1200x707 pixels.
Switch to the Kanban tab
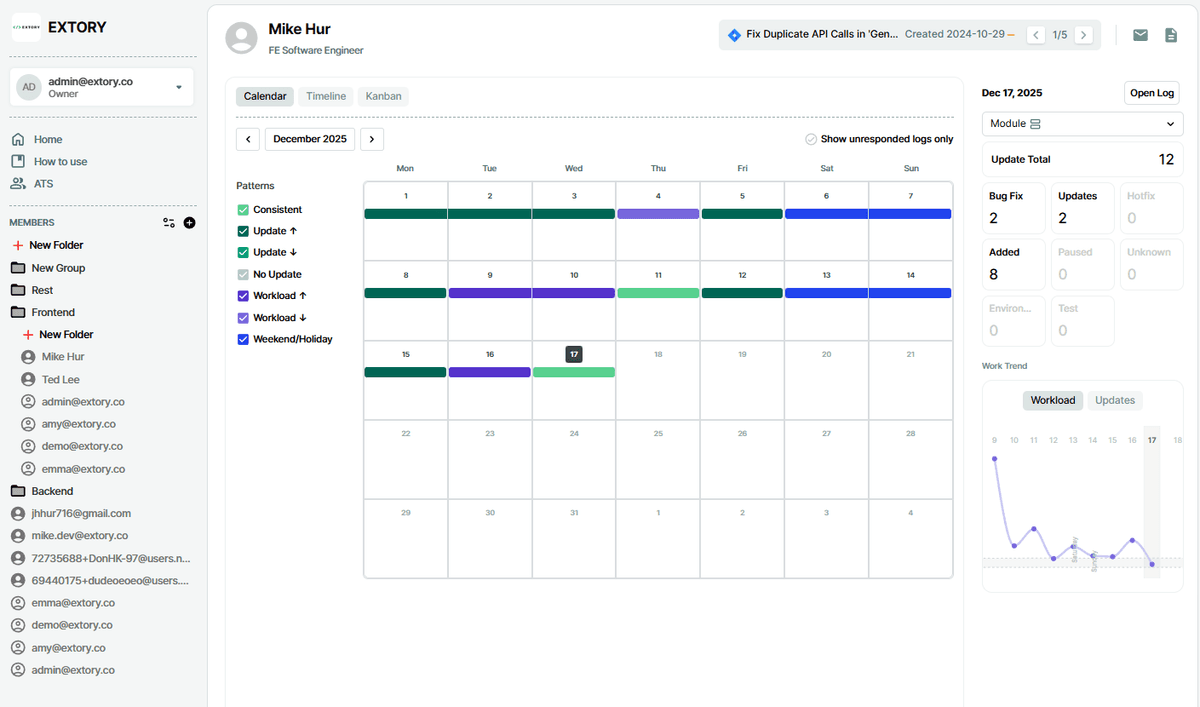pyautogui.click(x=383, y=96)
